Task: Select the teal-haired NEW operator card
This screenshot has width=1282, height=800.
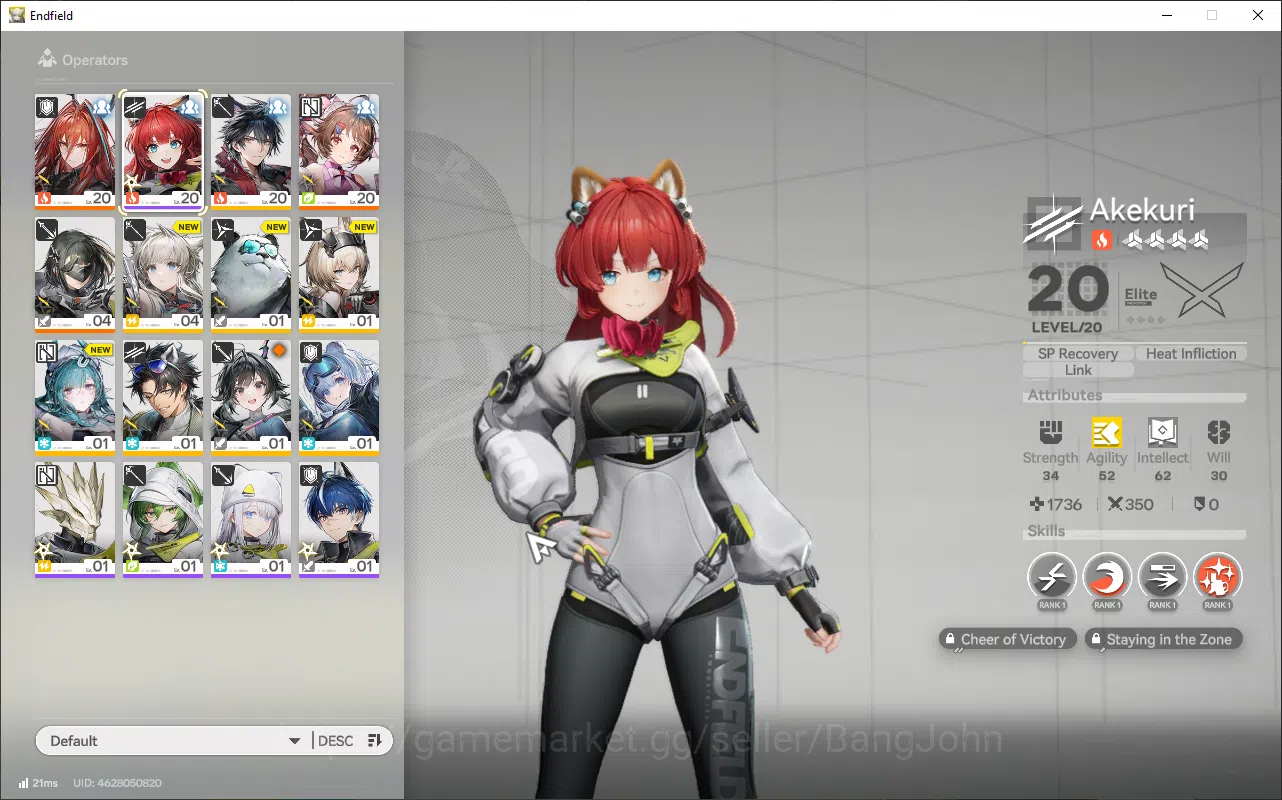Action: (x=75, y=398)
